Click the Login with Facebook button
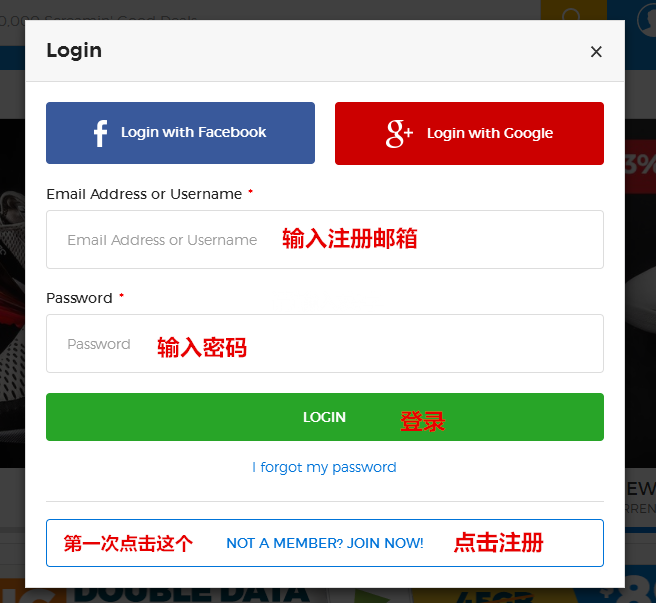656x603 pixels. 180,133
